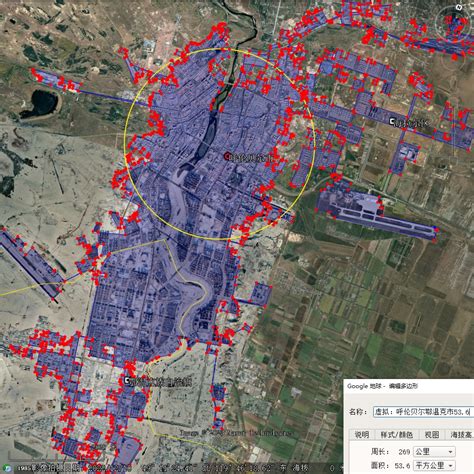Image resolution: width=474 pixels, height=474 pixels.
Task: Open the 面积 unit dropdown showing 平方公里
Action: pos(434,465)
